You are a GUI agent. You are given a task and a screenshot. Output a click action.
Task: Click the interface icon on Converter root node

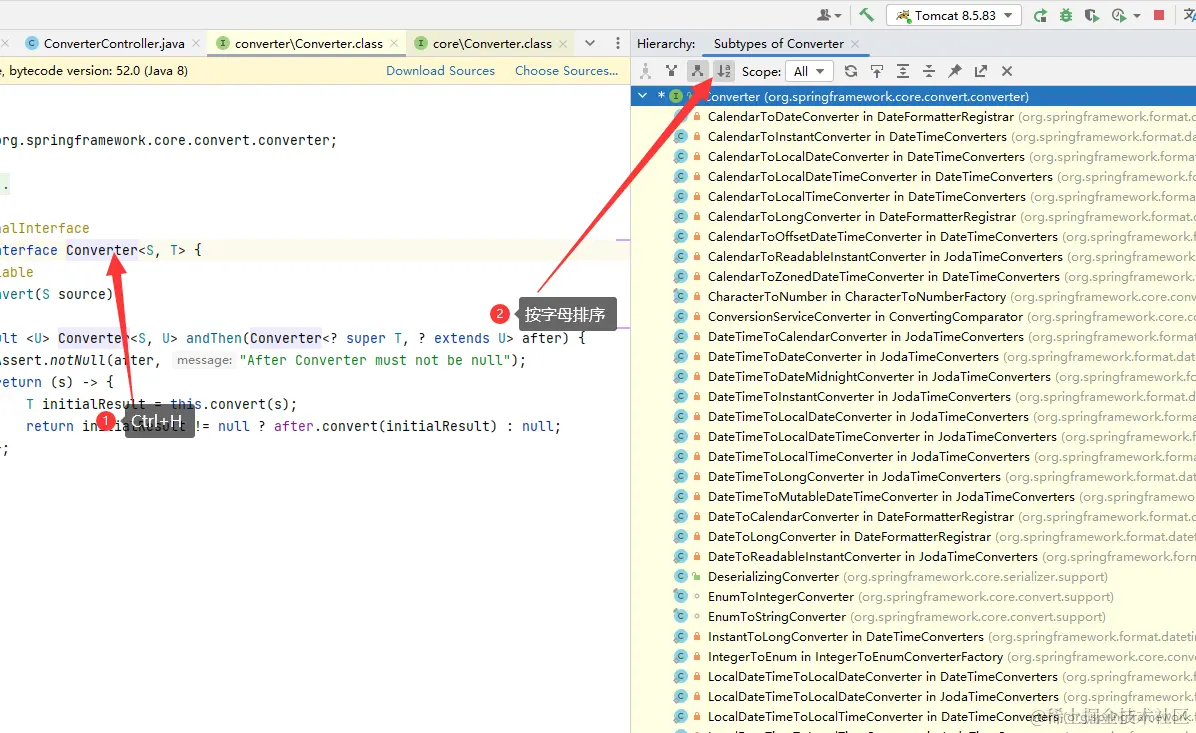pos(676,96)
